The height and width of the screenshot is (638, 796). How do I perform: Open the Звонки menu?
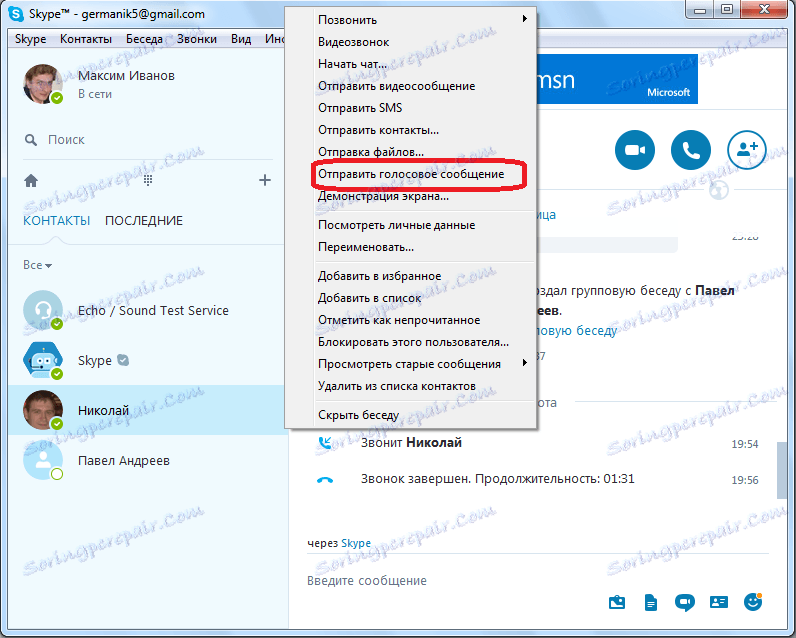tap(197, 39)
